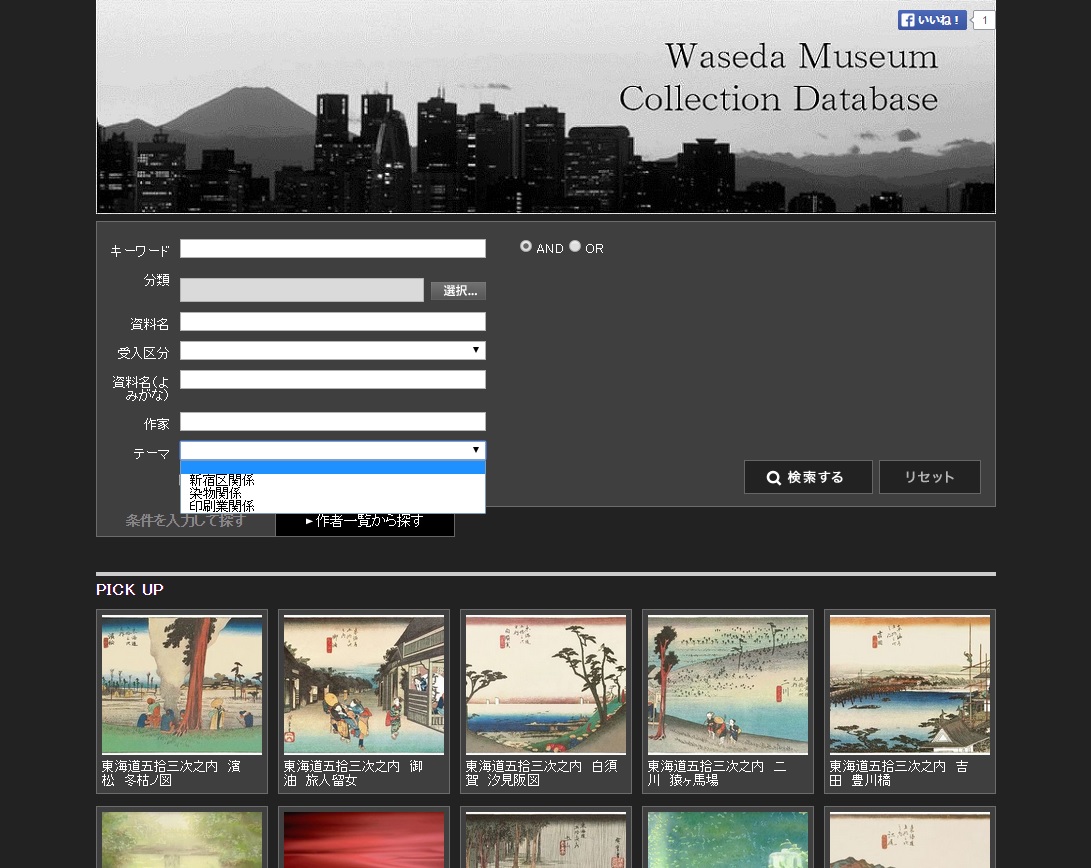The height and width of the screenshot is (868, 1091).
Task: Focus the 作家 artist input field
Action: pyautogui.click(x=333, y=421)
